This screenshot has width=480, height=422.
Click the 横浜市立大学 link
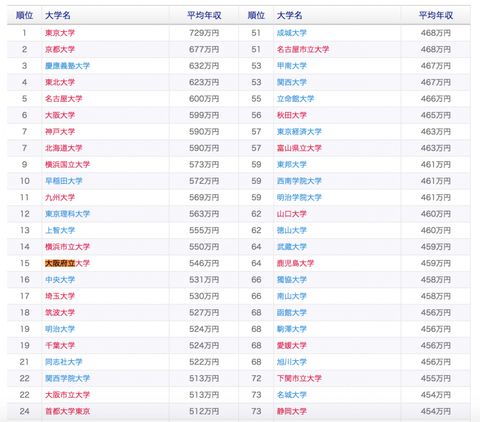click(68, 247)
